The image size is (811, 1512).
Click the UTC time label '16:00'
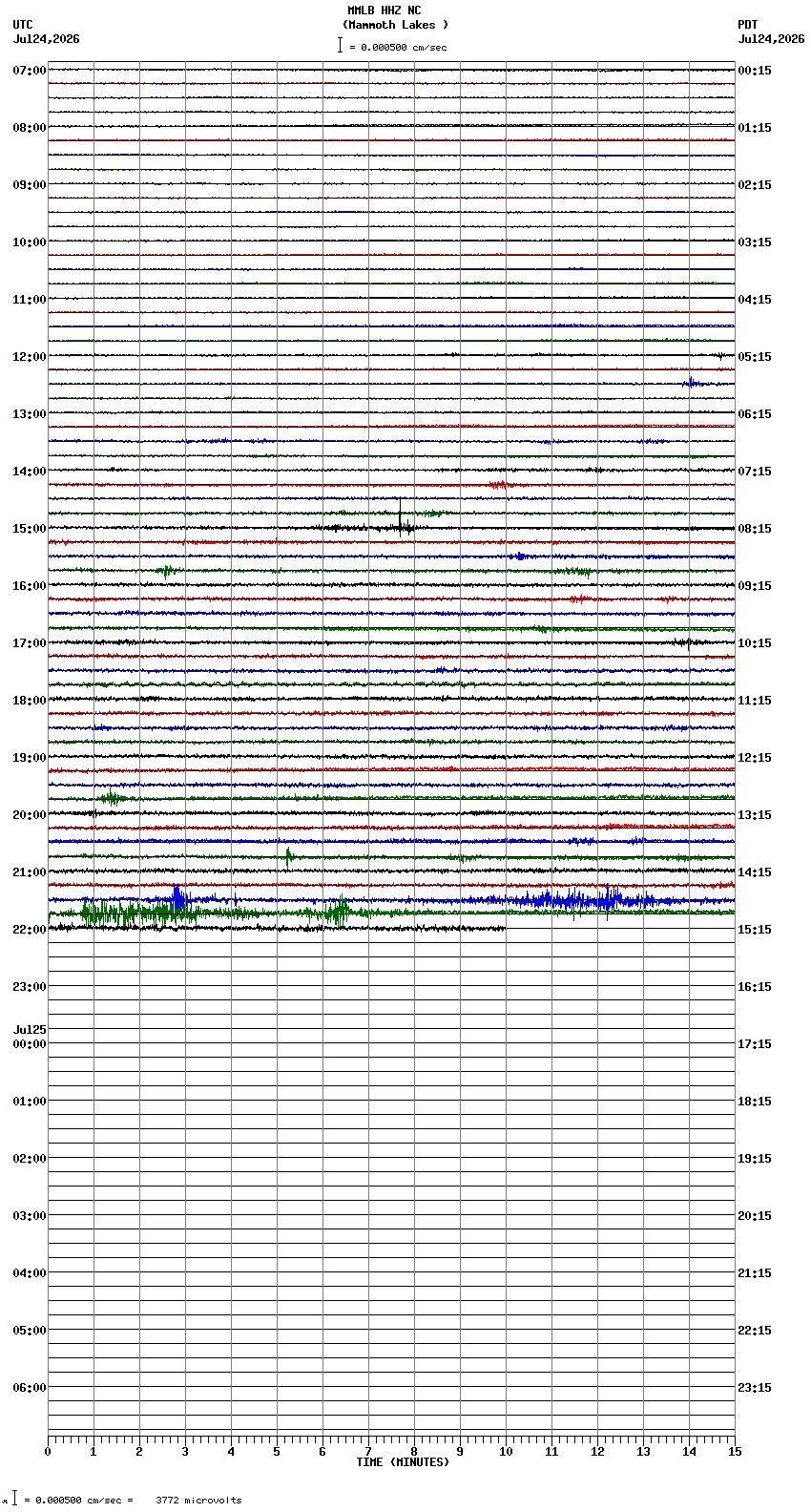point(30,586)
